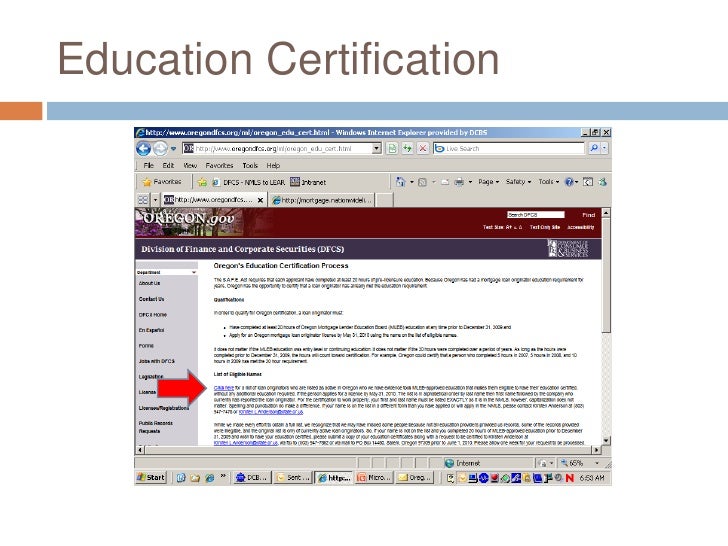Open the recent pages dropdown beside Forward

tap(173, 149)
